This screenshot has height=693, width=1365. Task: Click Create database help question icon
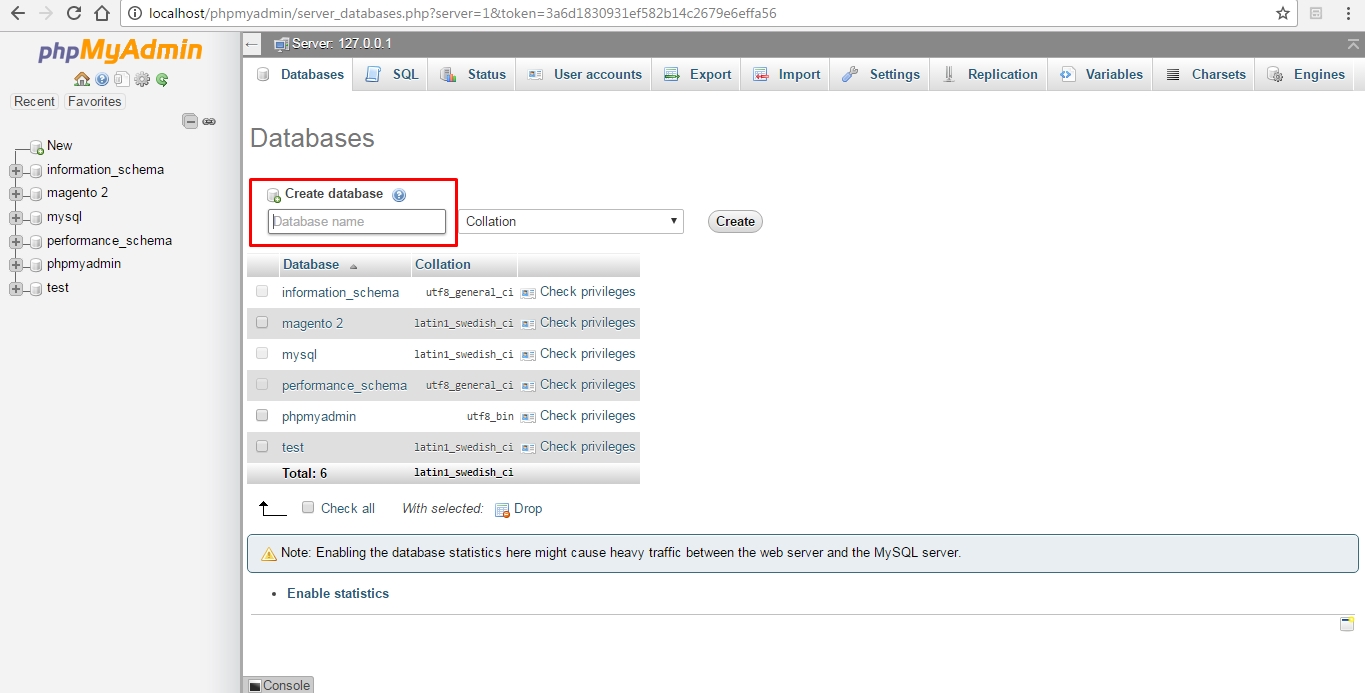pyautogui.click(x=399, y=195)
